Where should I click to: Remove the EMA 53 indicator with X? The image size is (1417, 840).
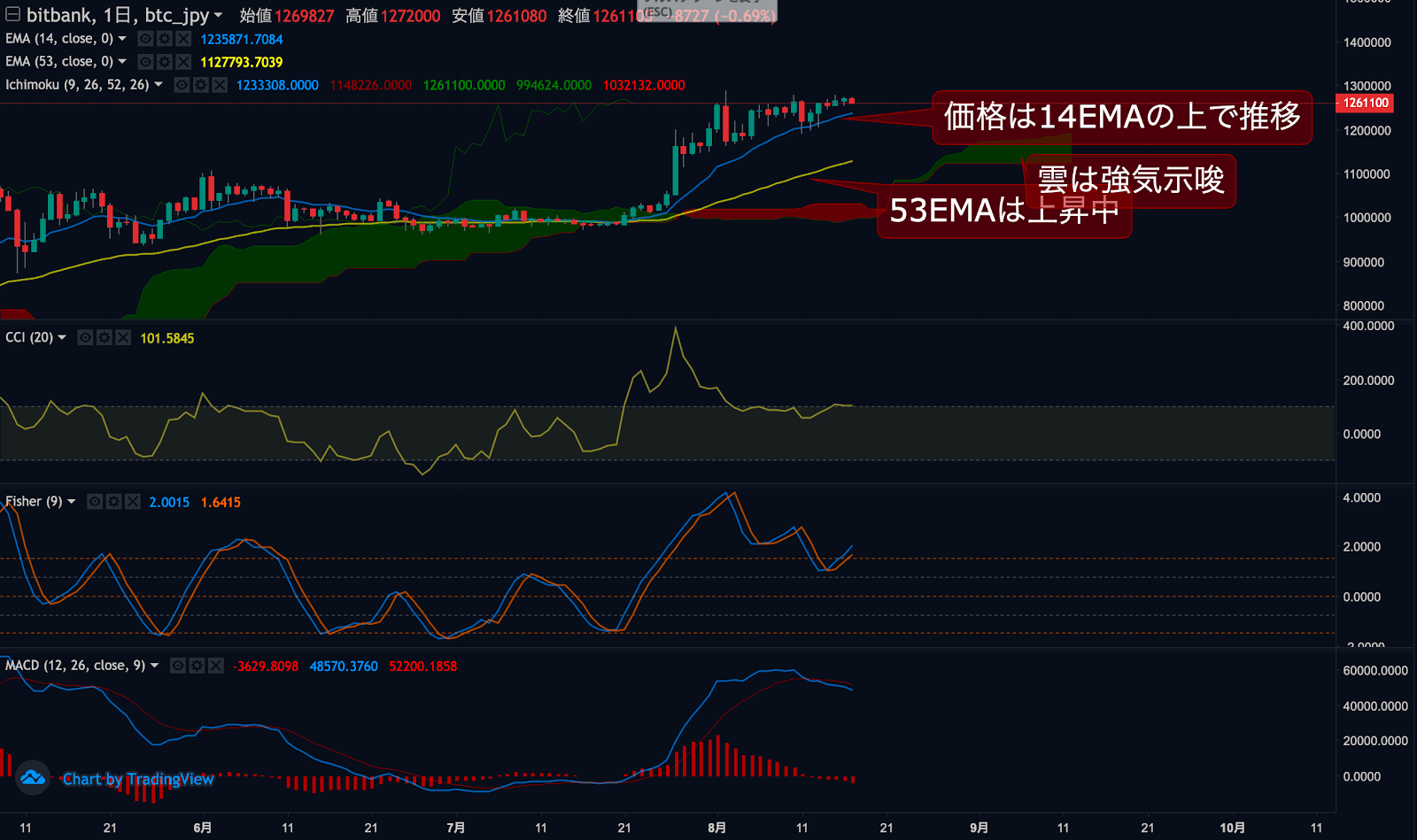click(x=183, y=62)
